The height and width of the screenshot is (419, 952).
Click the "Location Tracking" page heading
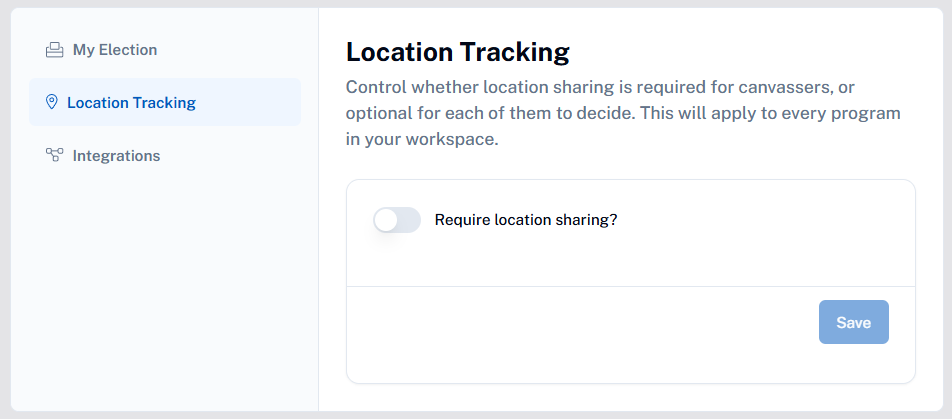[458, 52]
